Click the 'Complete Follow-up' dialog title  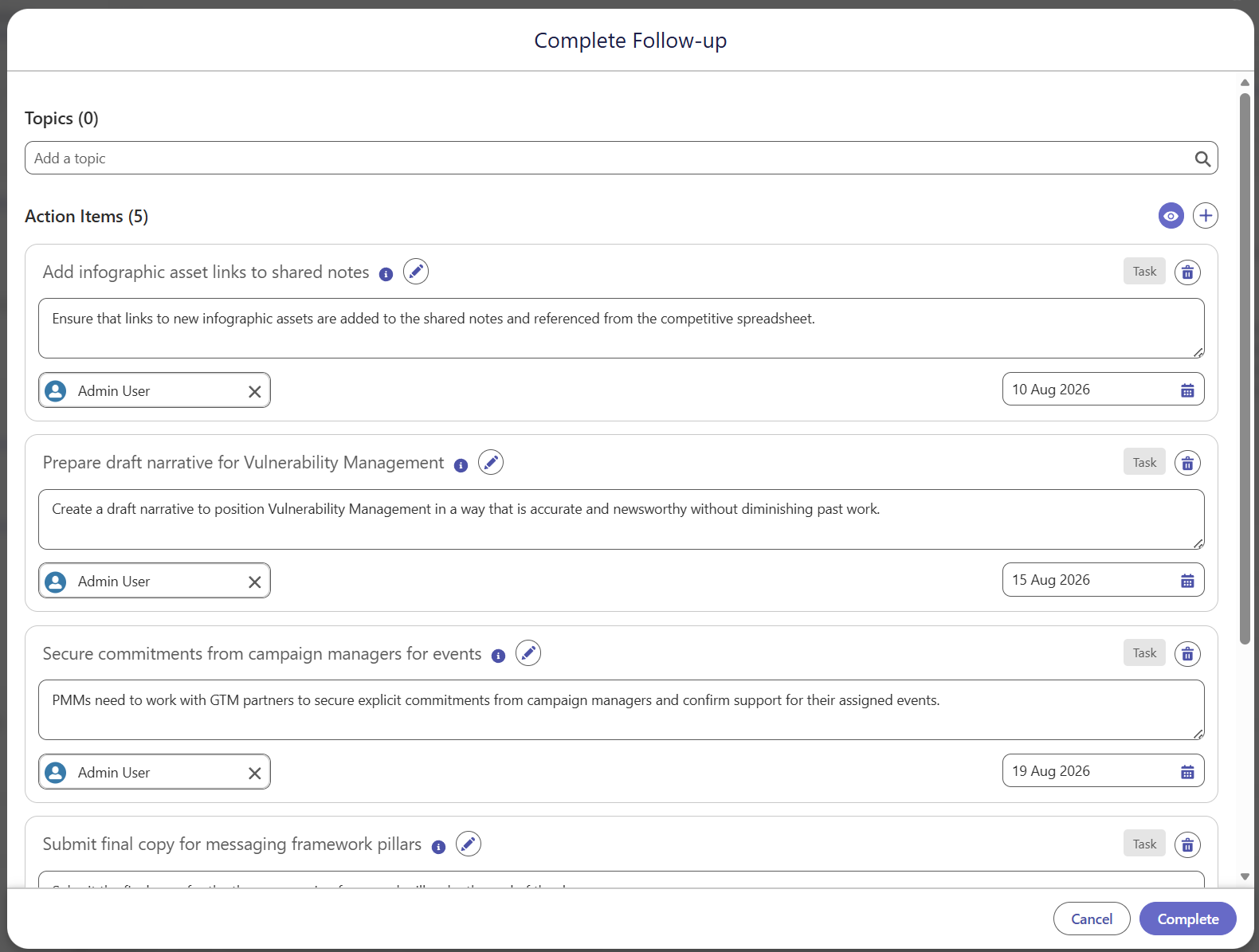pyautogui.click(x=630, y=41)
